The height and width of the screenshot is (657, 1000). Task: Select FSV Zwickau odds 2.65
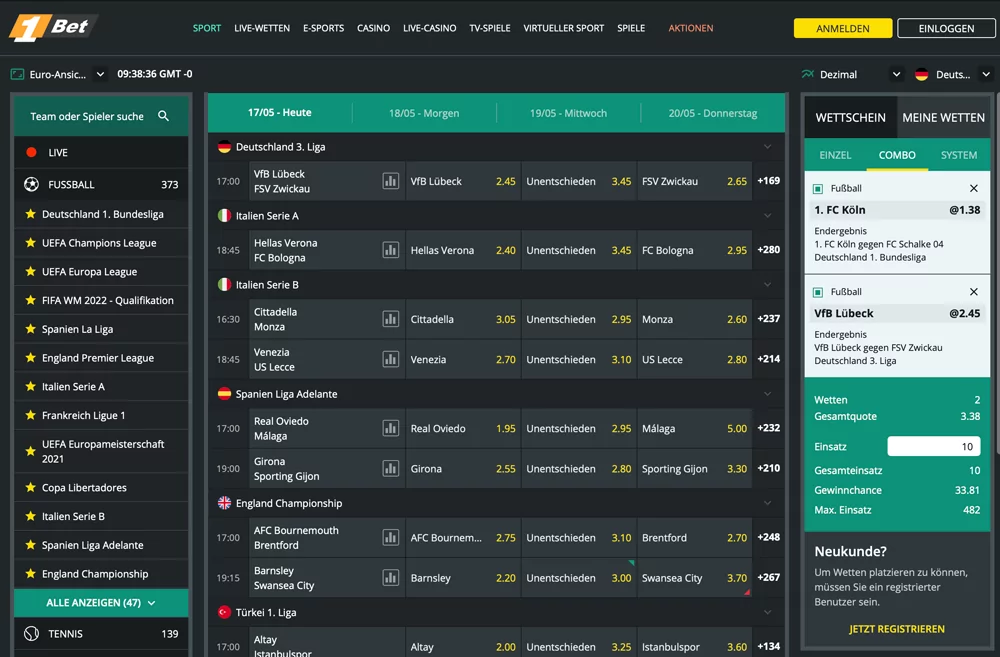tap(695, 181)
